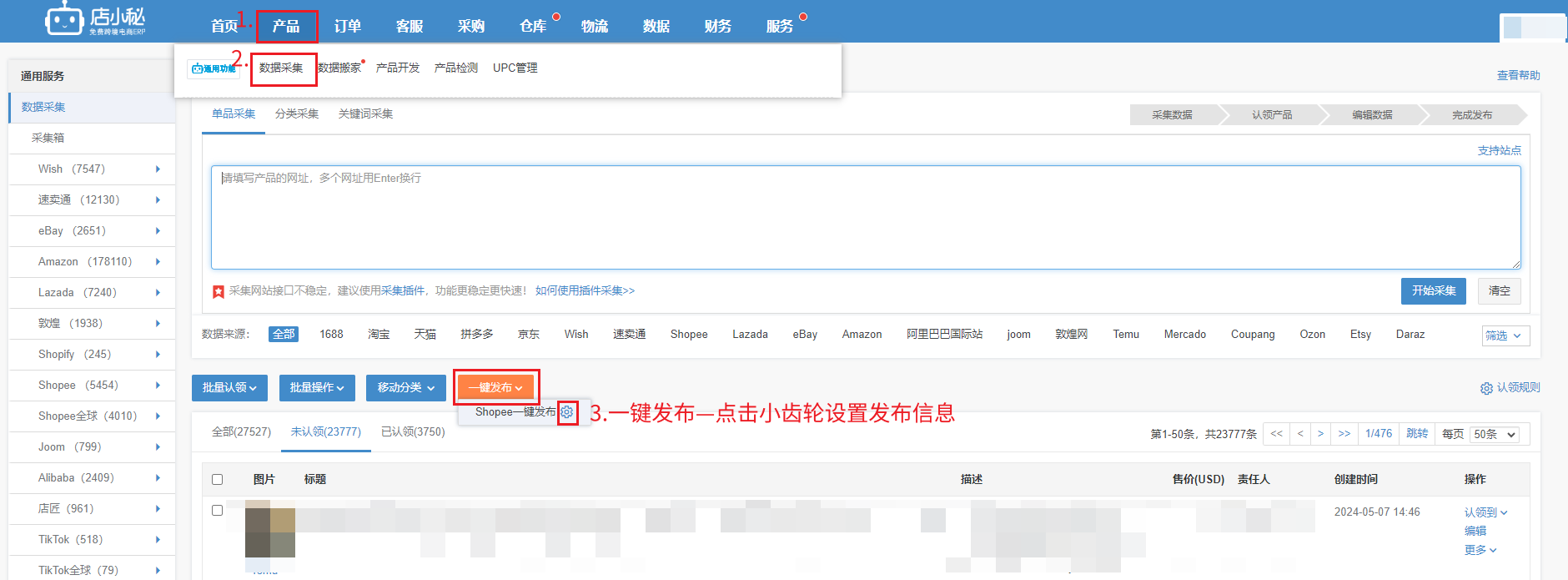Viewport: 1568px width, 580px height.
Task: Open the 订单 top menu
Action: pos(348,27)
